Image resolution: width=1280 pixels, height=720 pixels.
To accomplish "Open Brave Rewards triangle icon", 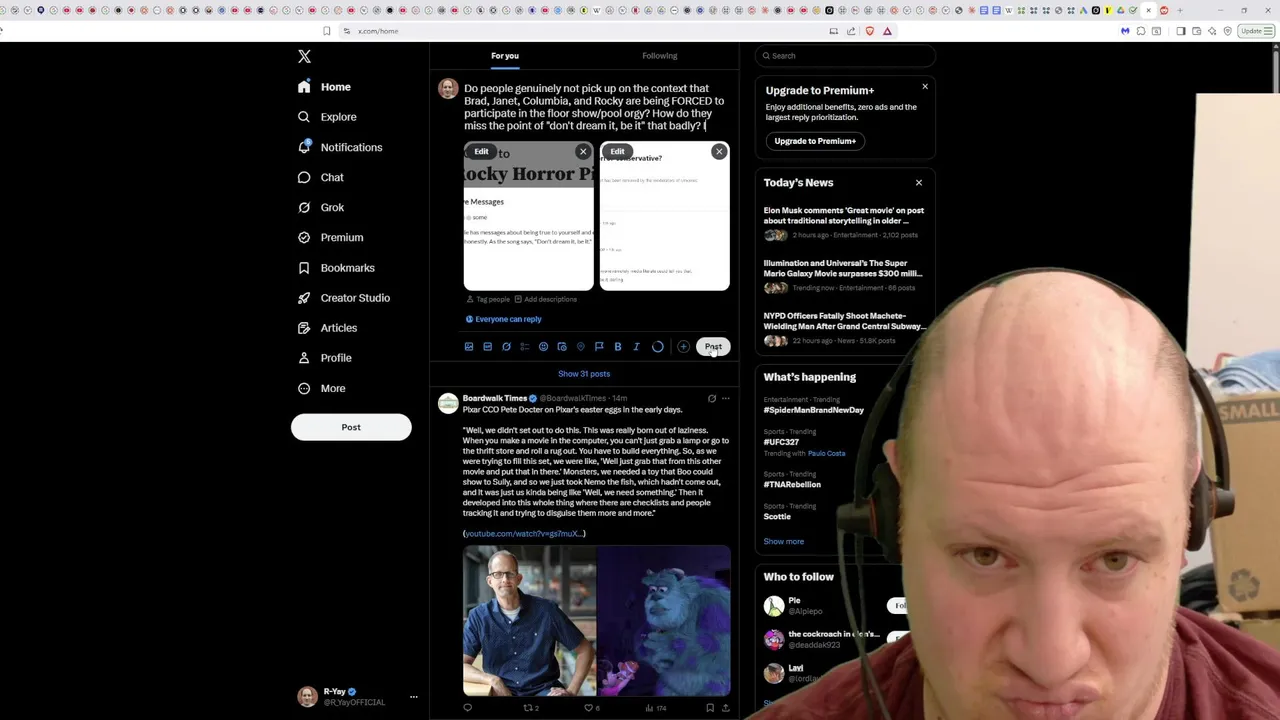I will [x=887, y=31].
